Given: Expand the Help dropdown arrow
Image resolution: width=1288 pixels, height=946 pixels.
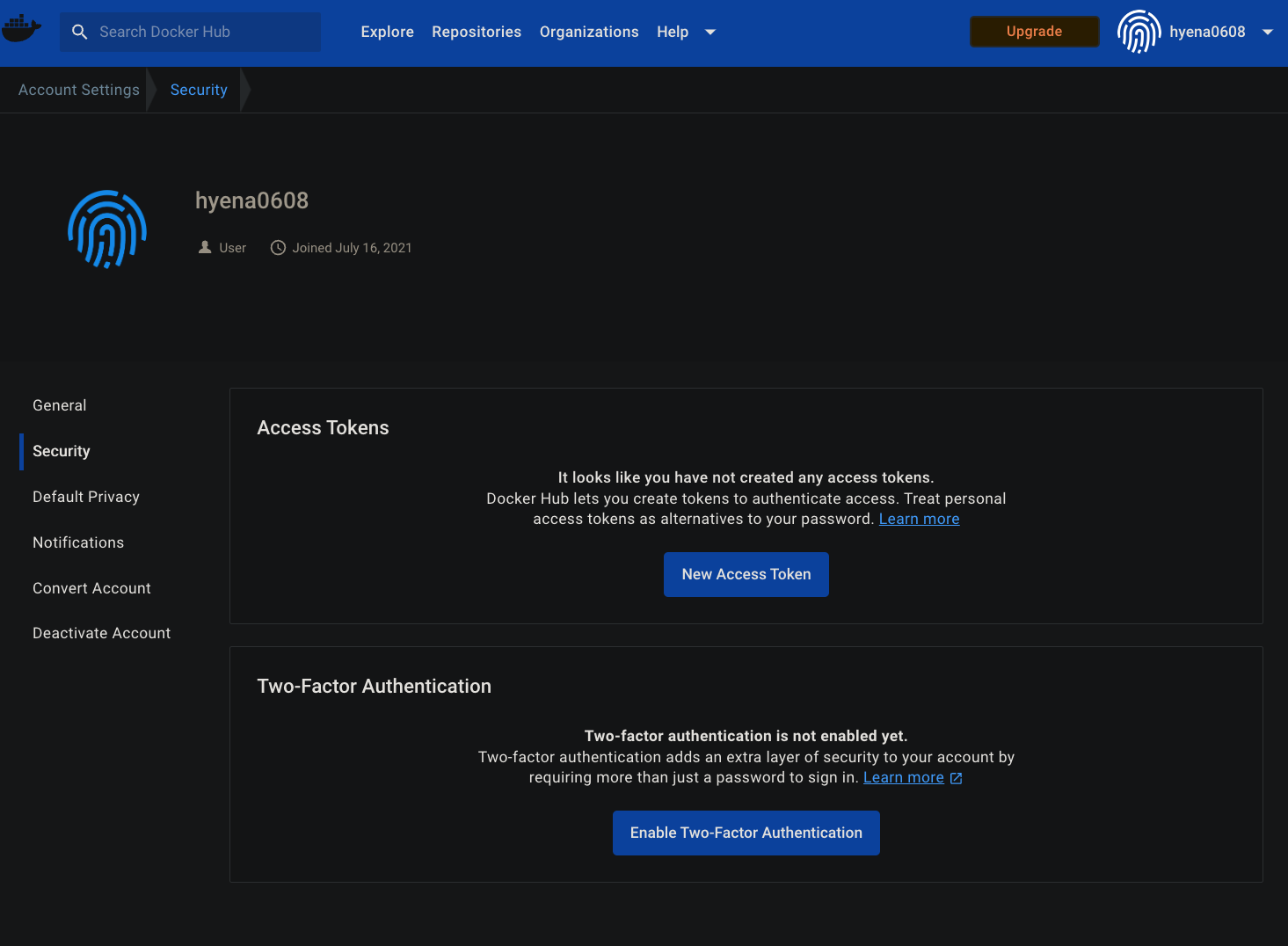Looking at the screenshot, I should (x=710, y=32).
